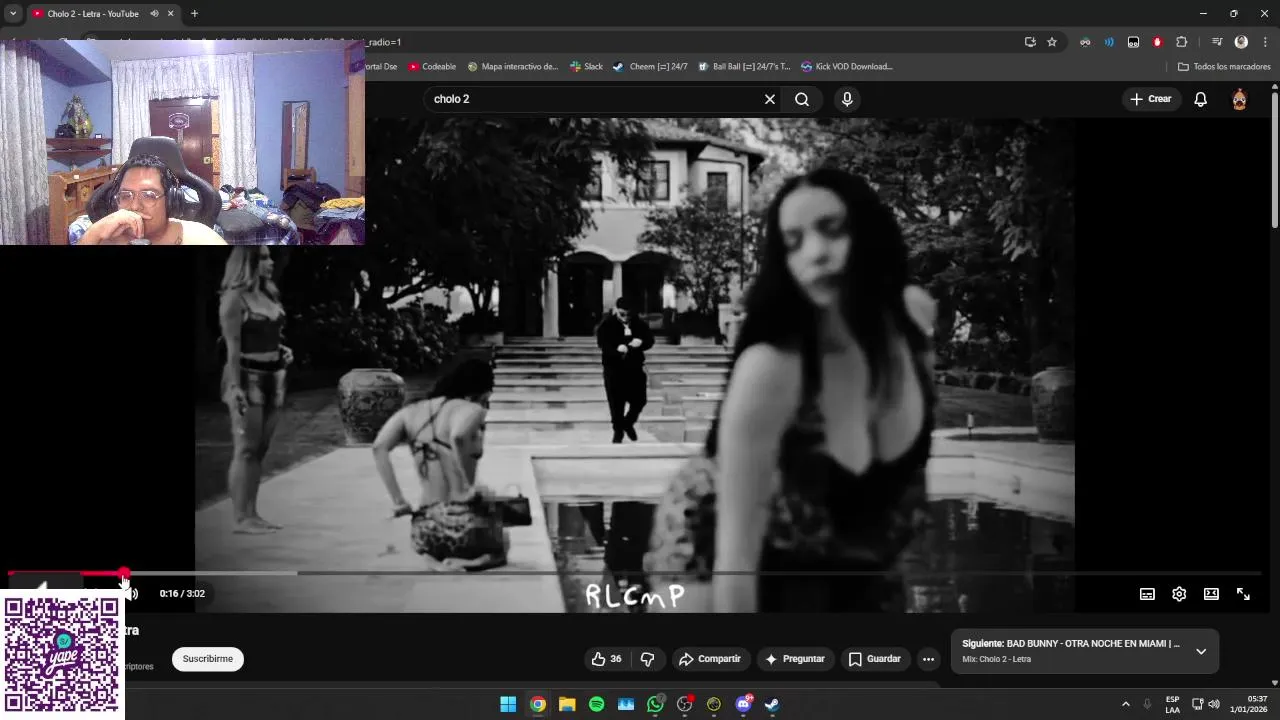Open the 'Cheem [=] 24/7' bookmark
1280x720 pixels.
[x=650, y=67]
